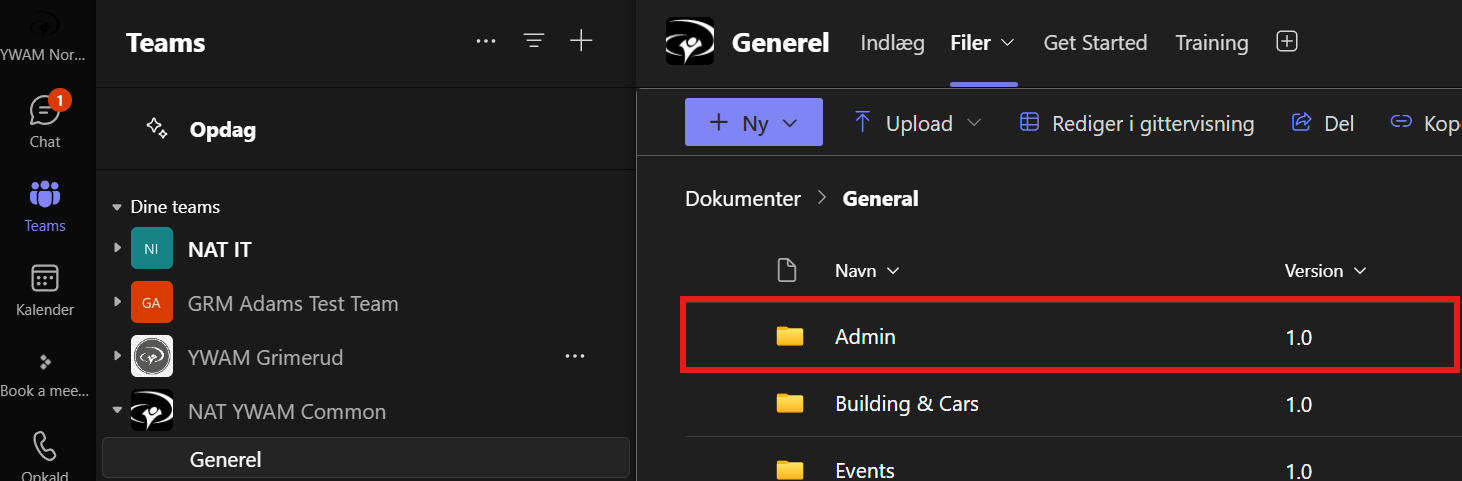Open the Ny new item dropdown

[791, 123]
